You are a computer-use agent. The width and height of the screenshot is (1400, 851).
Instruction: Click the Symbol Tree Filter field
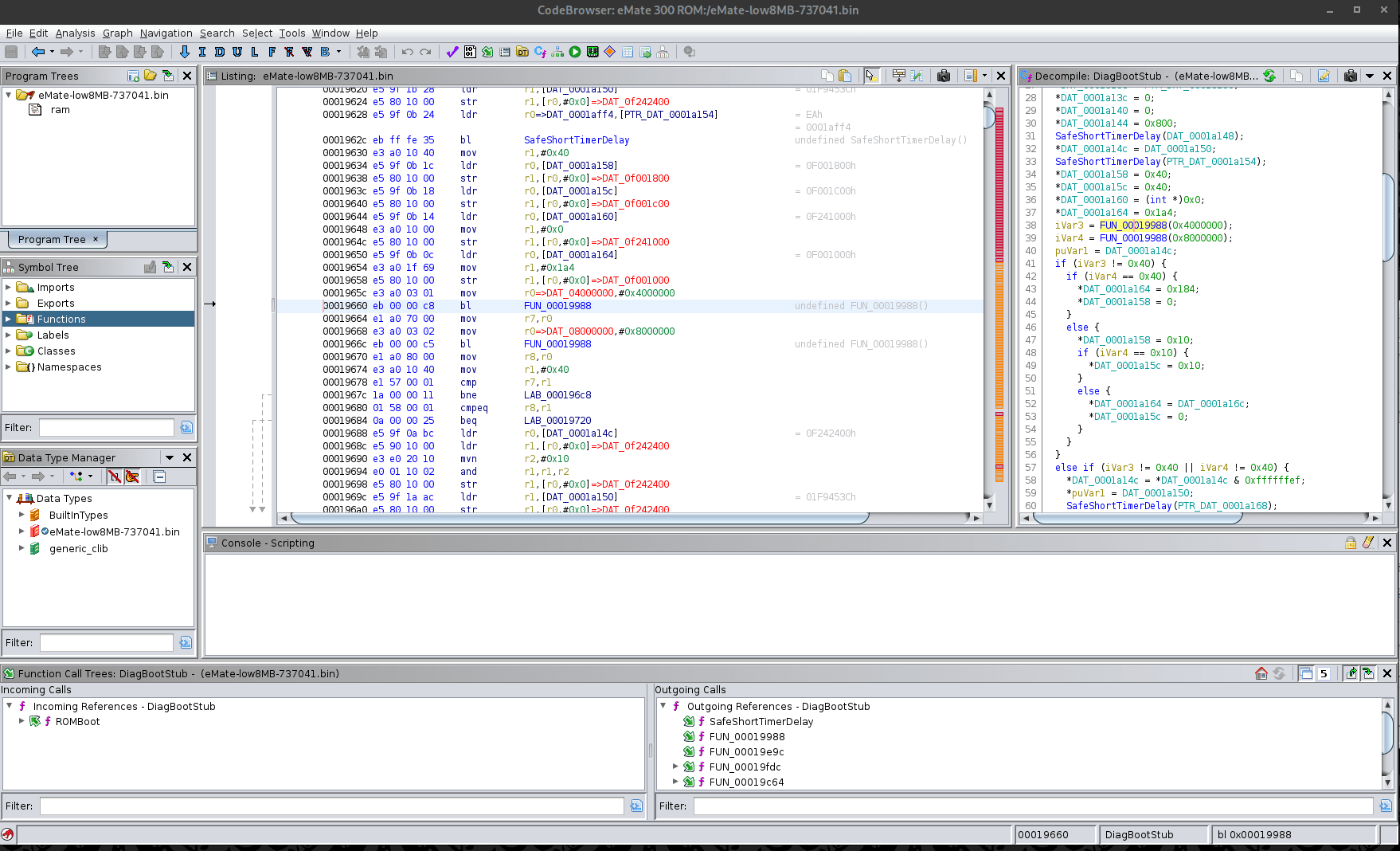click(x=107, y=427)
